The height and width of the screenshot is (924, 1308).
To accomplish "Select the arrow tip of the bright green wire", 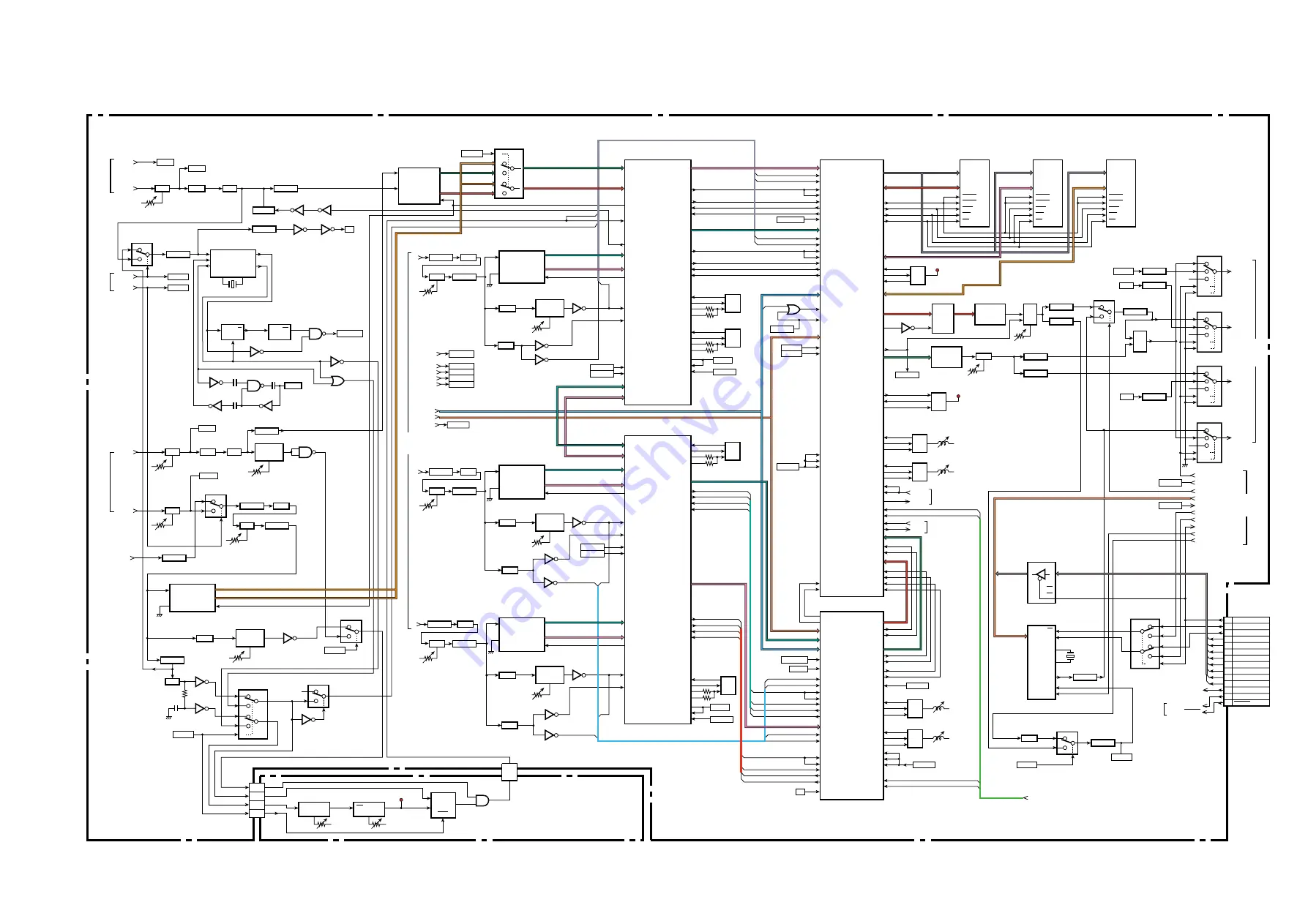I will pyautogui.click(x=1025, y=797).
